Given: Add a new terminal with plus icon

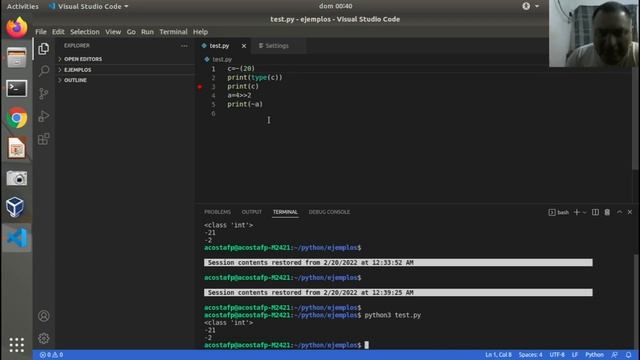Looking at the screenshot, I should coord(576,212).
